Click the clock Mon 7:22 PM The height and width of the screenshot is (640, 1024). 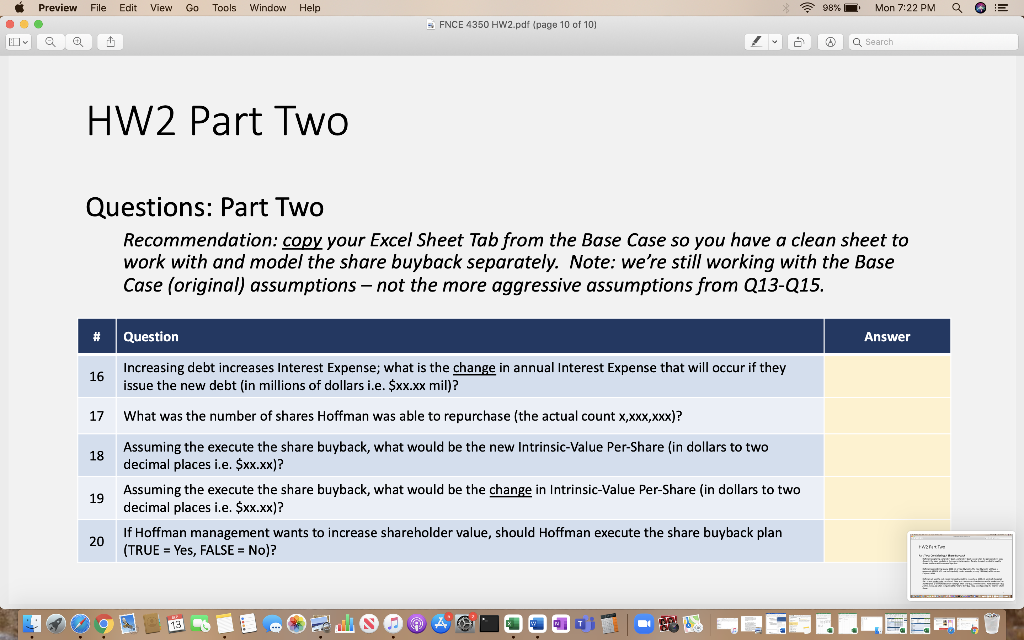click(904, 8)
